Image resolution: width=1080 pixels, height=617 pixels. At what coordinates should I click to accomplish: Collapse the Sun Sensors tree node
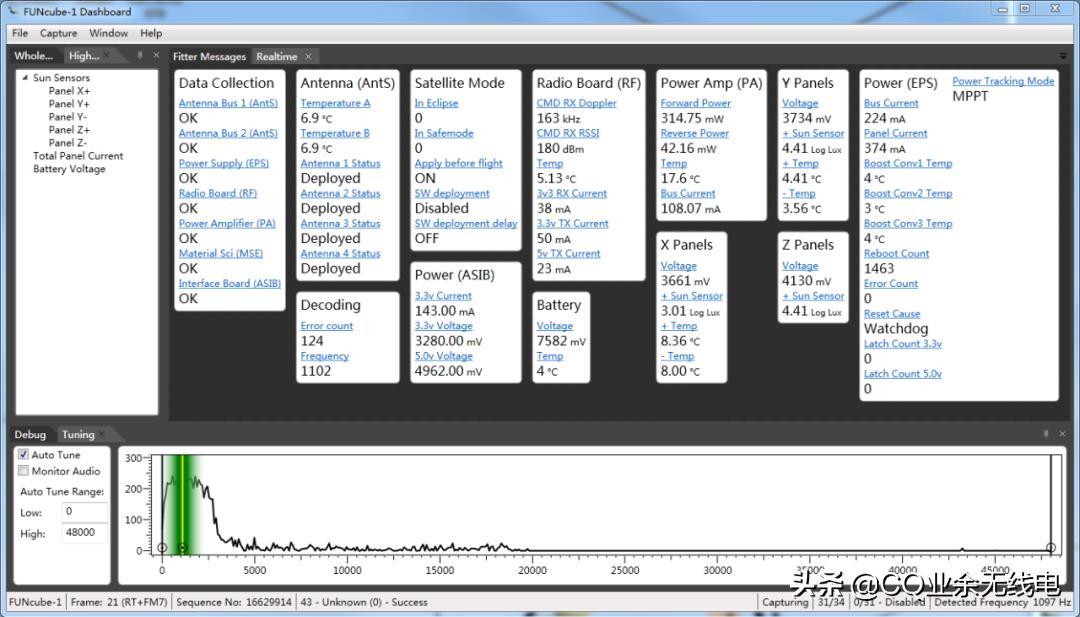(x=25, y=78)
